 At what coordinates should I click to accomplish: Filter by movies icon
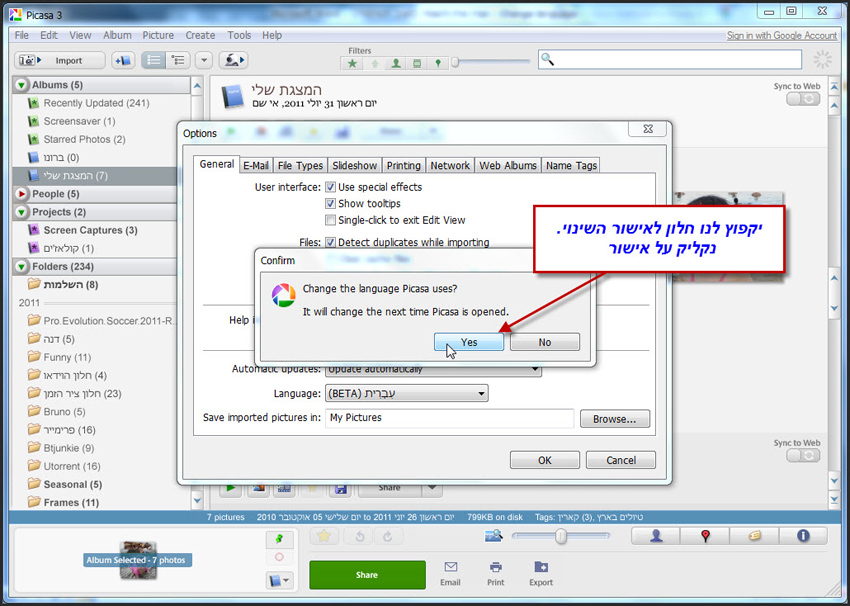pyautogui.click(x=417, y=63)
